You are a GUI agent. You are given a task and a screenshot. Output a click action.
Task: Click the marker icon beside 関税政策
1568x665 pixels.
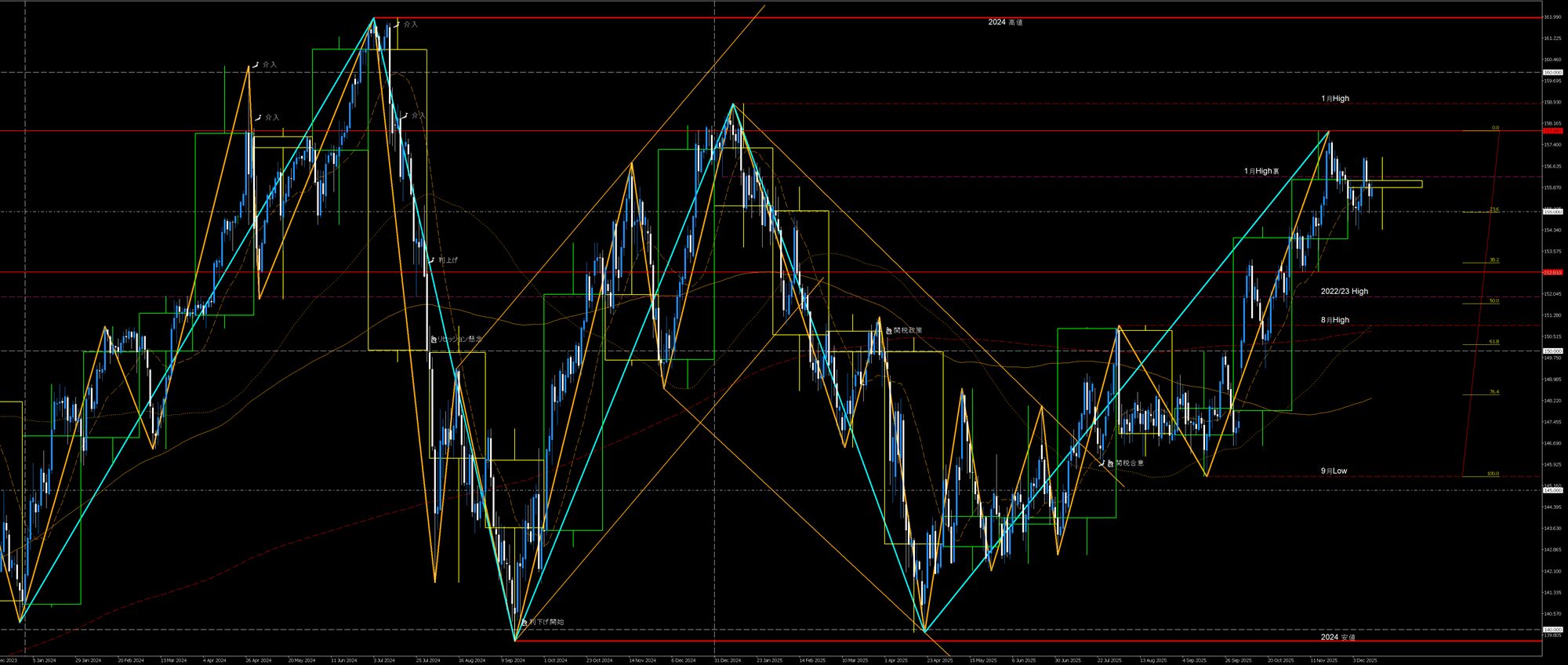888,330
